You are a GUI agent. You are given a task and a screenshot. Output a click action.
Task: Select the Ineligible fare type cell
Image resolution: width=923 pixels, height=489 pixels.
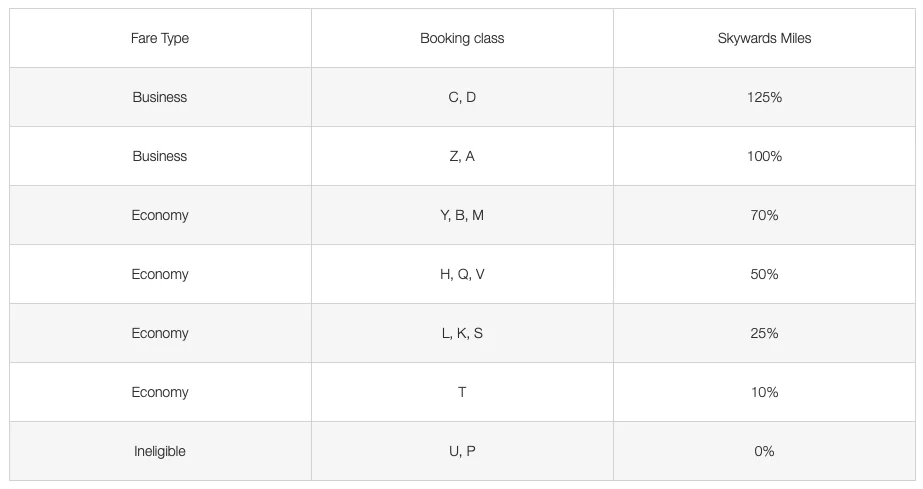(x=160, y=451)
